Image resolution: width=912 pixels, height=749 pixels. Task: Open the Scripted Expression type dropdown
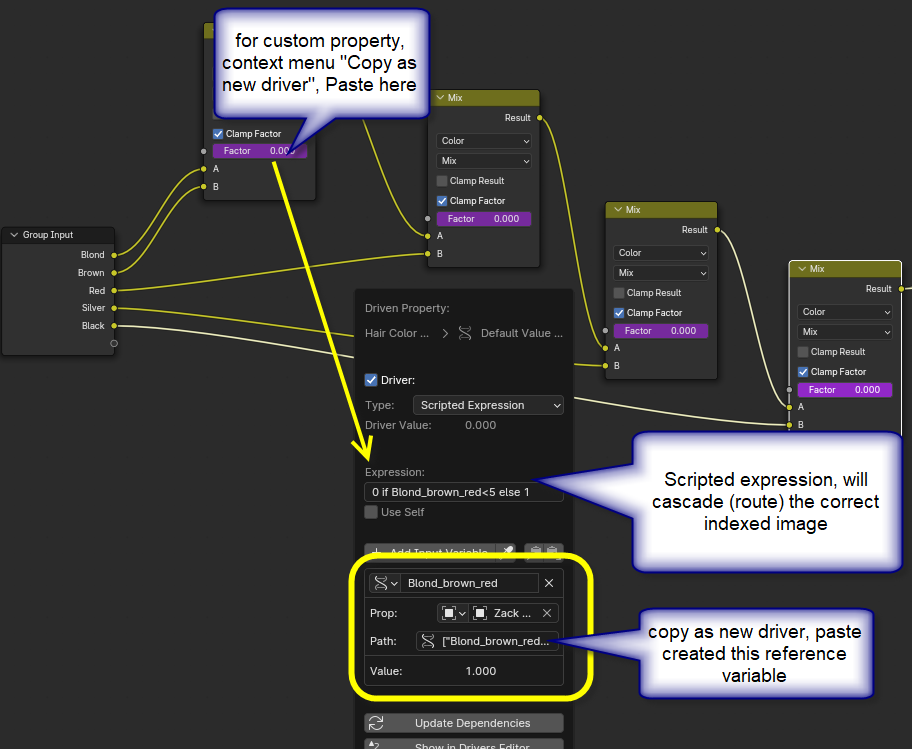point(488,405)
